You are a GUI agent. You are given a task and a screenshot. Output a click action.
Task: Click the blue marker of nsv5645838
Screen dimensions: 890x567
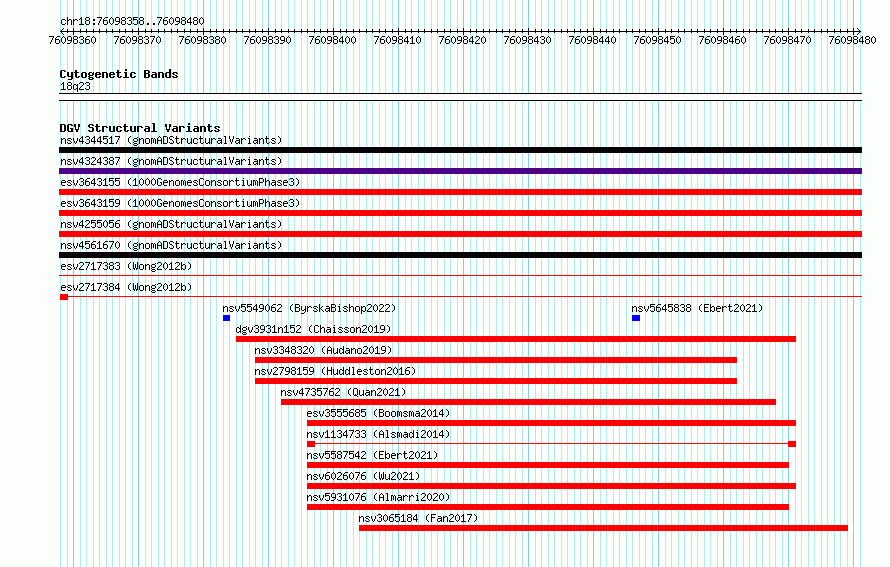(x=636, y=318)
